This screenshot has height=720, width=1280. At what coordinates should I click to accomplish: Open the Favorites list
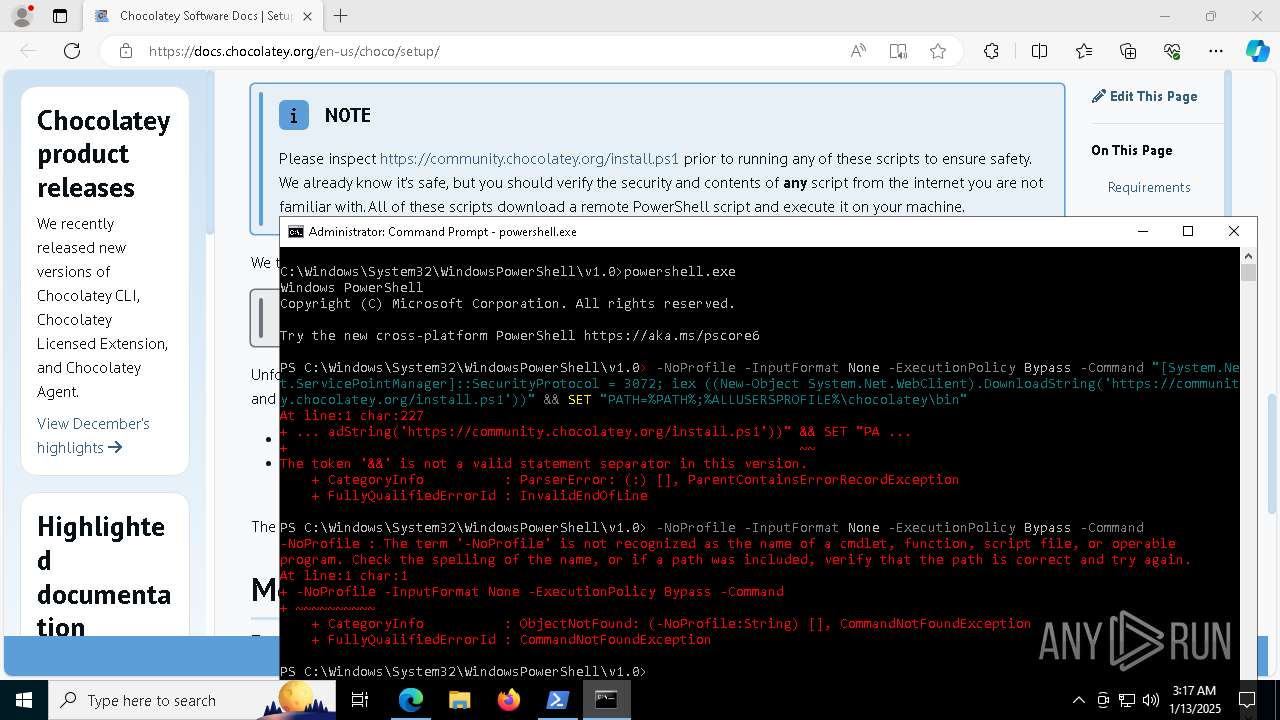click(x=1084, y=51)
